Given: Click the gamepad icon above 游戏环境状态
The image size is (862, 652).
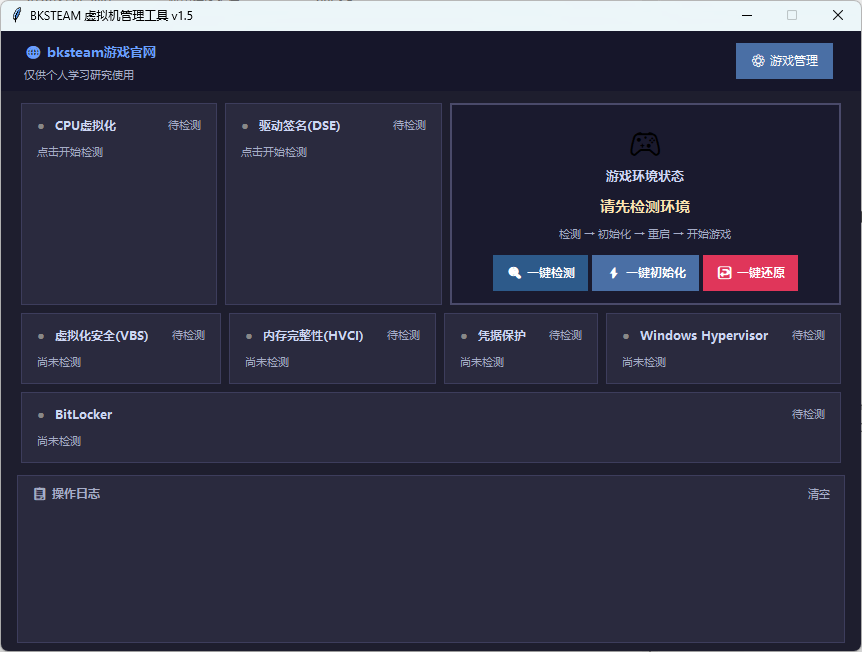Looking at the screenshot, I should (645, 144).
